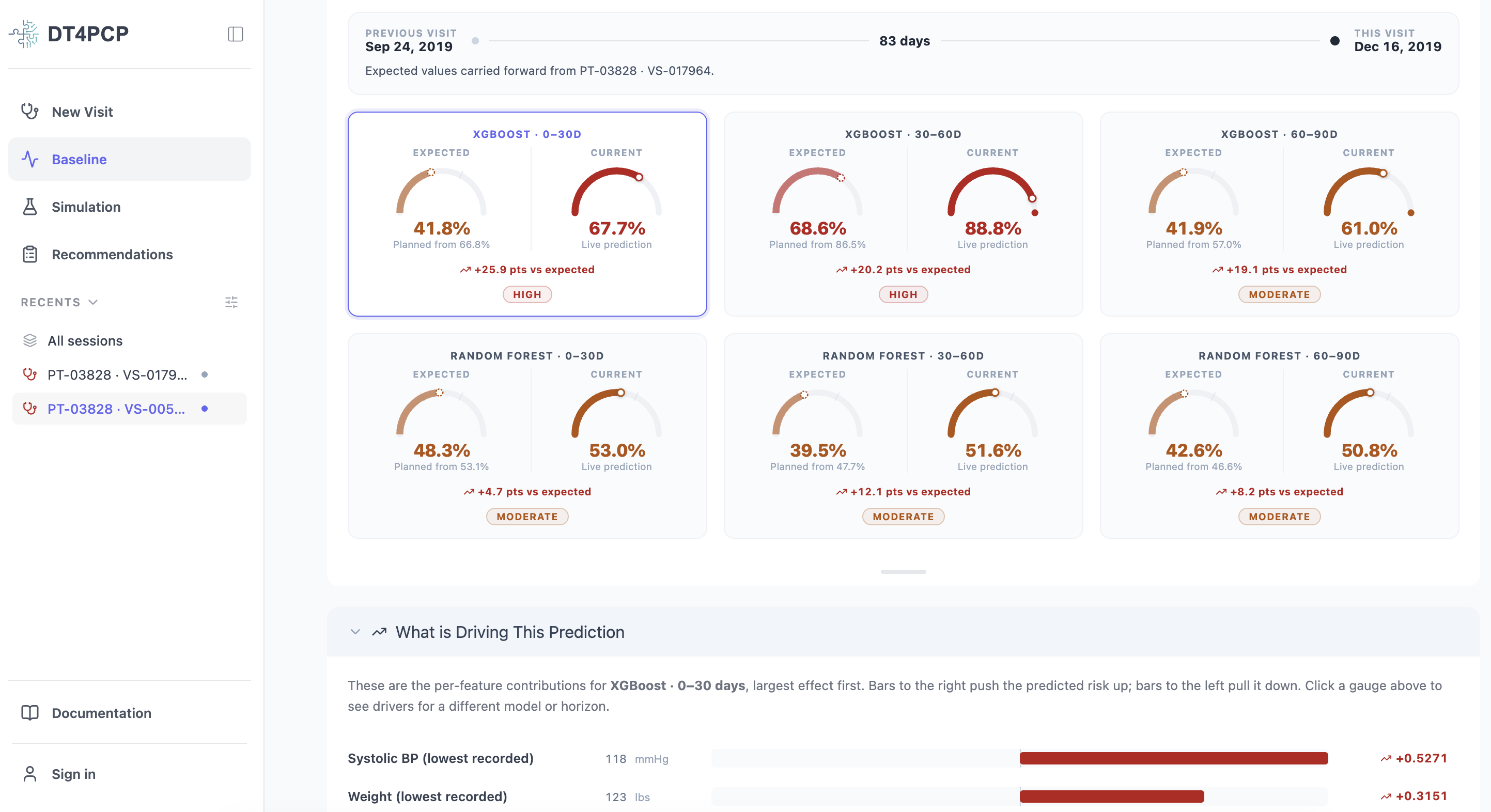
Task: Click the Systolic BP (lowest recorded) label
Action: 441,758
